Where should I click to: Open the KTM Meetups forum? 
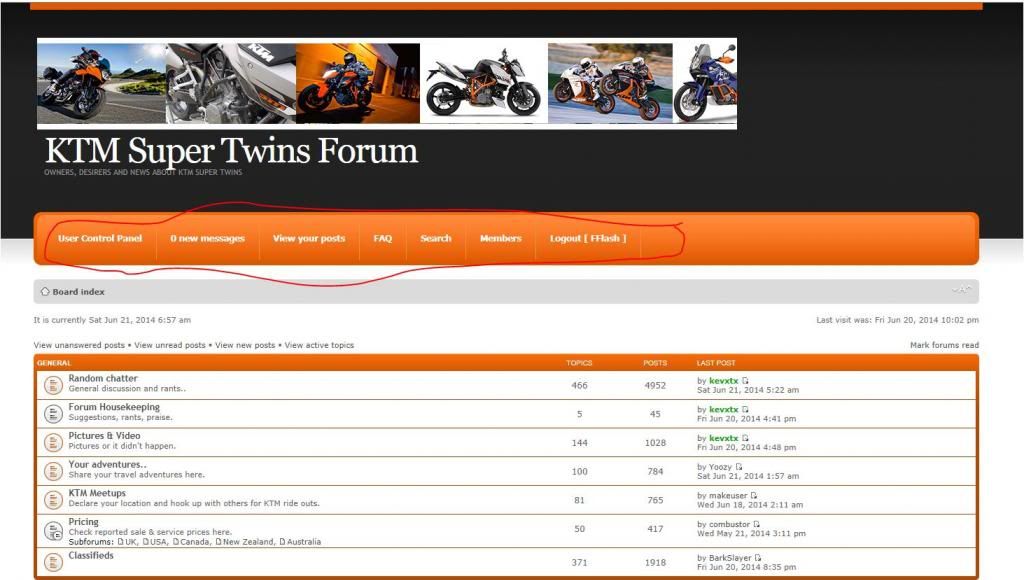[97, 493]
